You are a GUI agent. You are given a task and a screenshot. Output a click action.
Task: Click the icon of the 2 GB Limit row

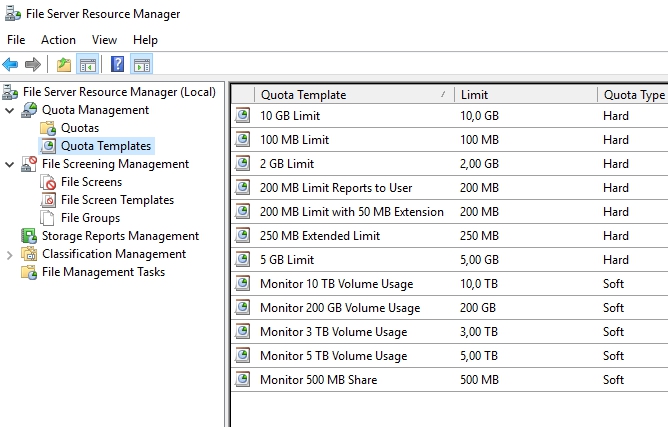pos(242,163)
